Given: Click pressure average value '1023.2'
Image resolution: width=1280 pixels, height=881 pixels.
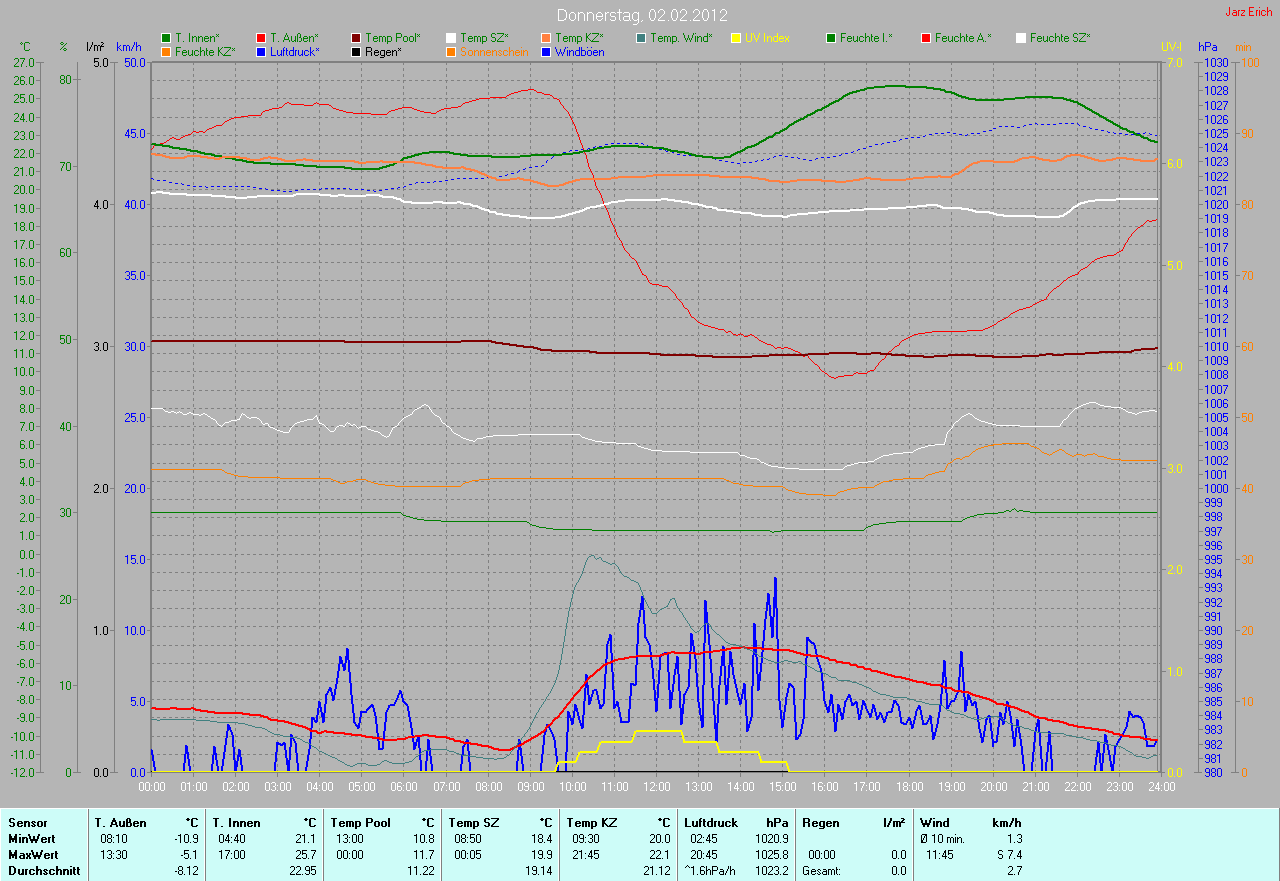Looking at the screenshot, I should 772,871.
